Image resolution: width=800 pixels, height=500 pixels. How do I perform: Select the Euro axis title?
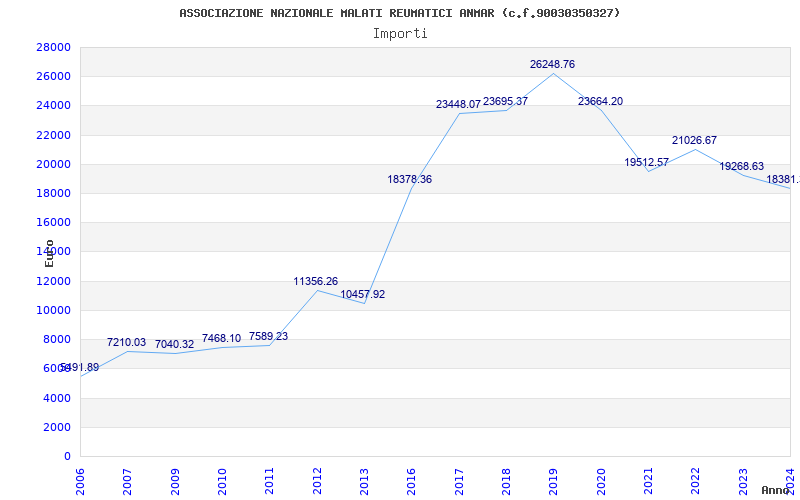point(49,254)
